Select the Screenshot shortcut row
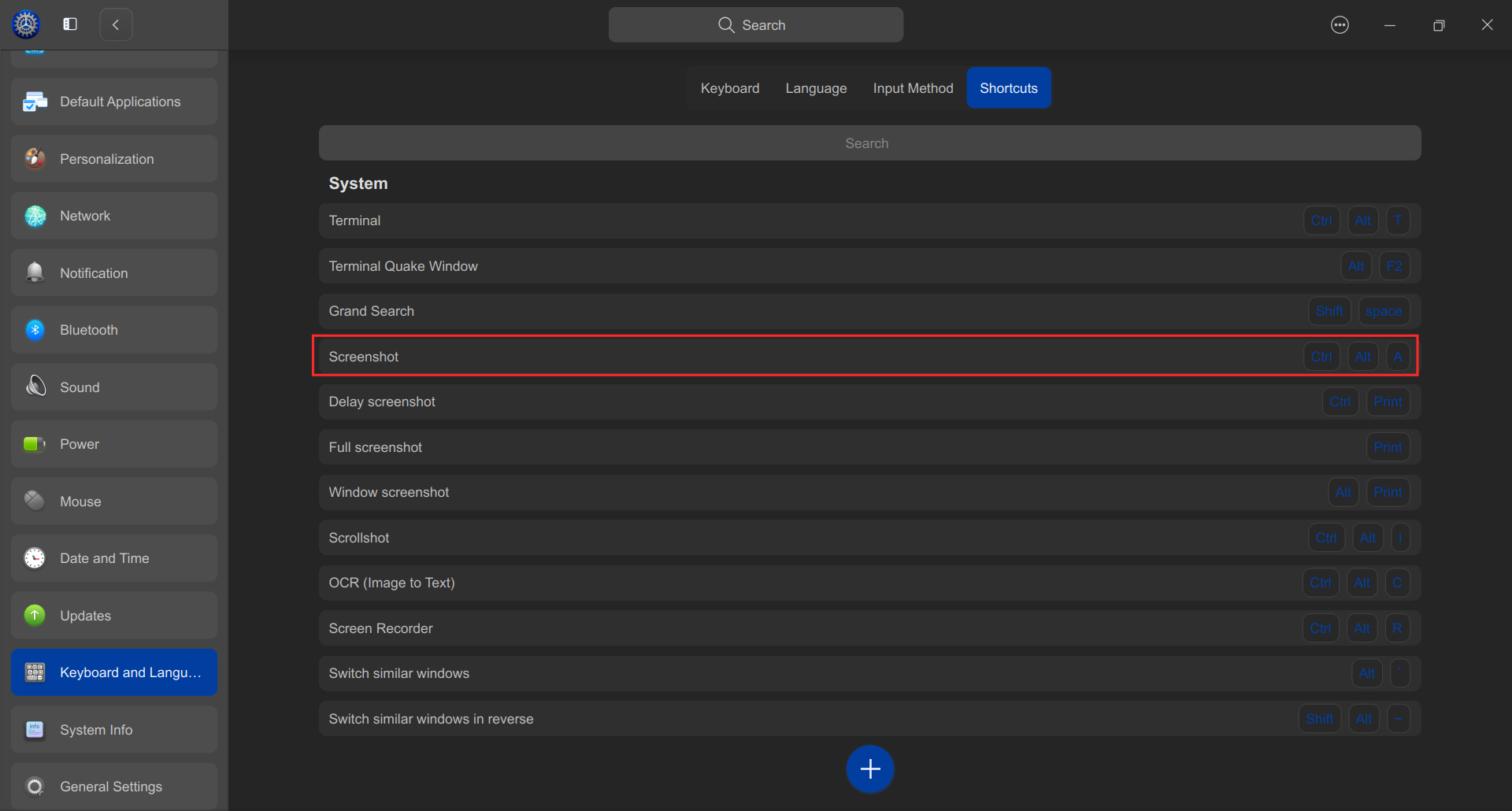The image size is (1512, 811). (787, 357)
